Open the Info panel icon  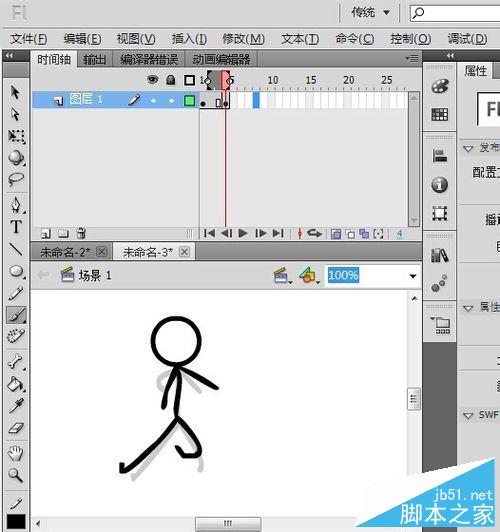[x=440, y=185]
